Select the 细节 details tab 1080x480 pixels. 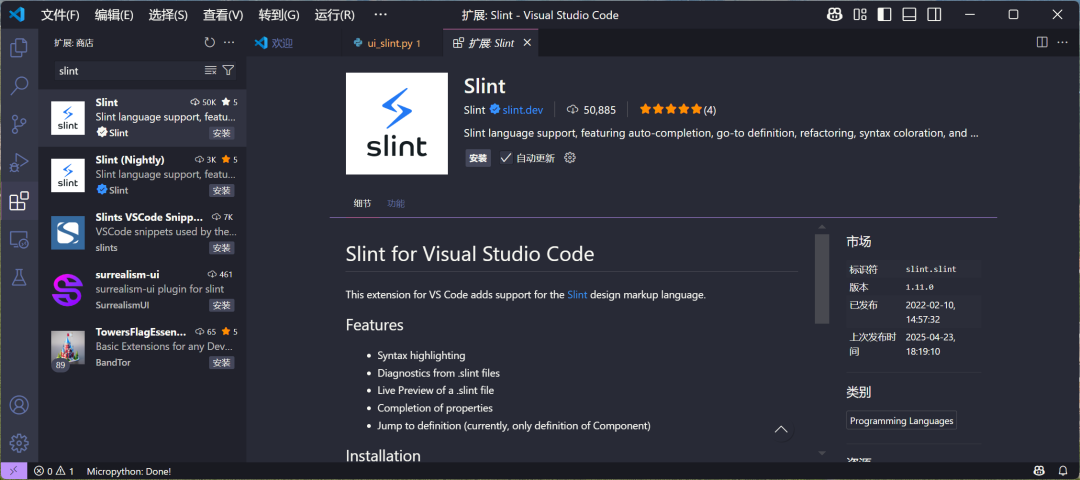point(362,203)
